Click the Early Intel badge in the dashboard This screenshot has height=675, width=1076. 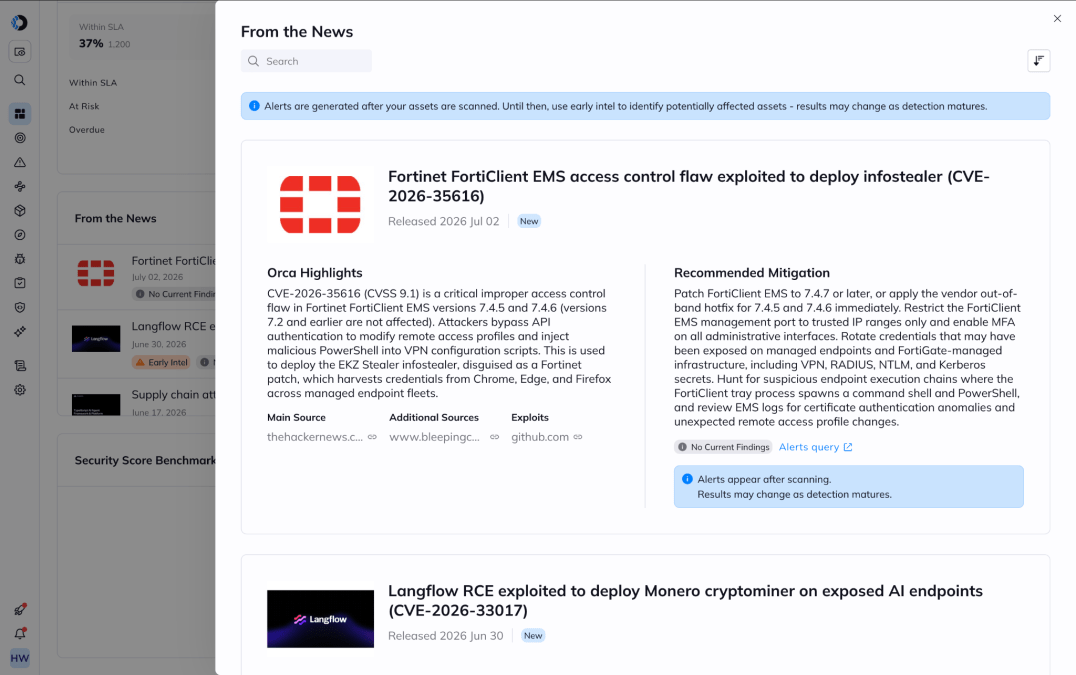coord(161,362)
